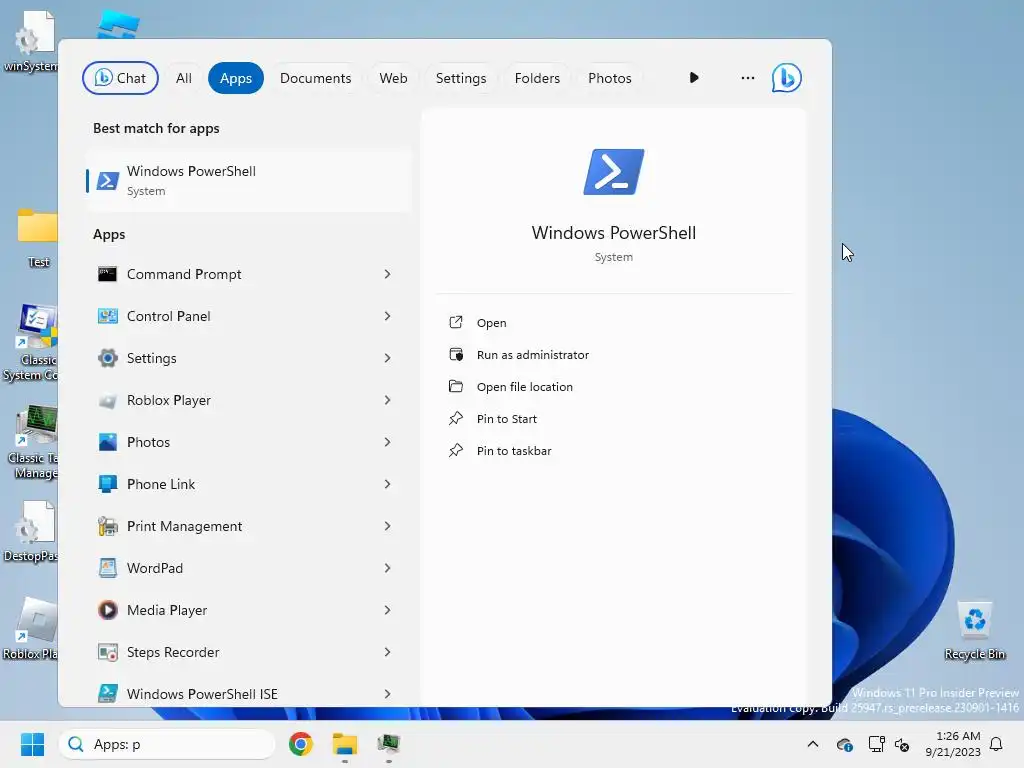Expand the Command Prompt chevron

pos(387,274)
